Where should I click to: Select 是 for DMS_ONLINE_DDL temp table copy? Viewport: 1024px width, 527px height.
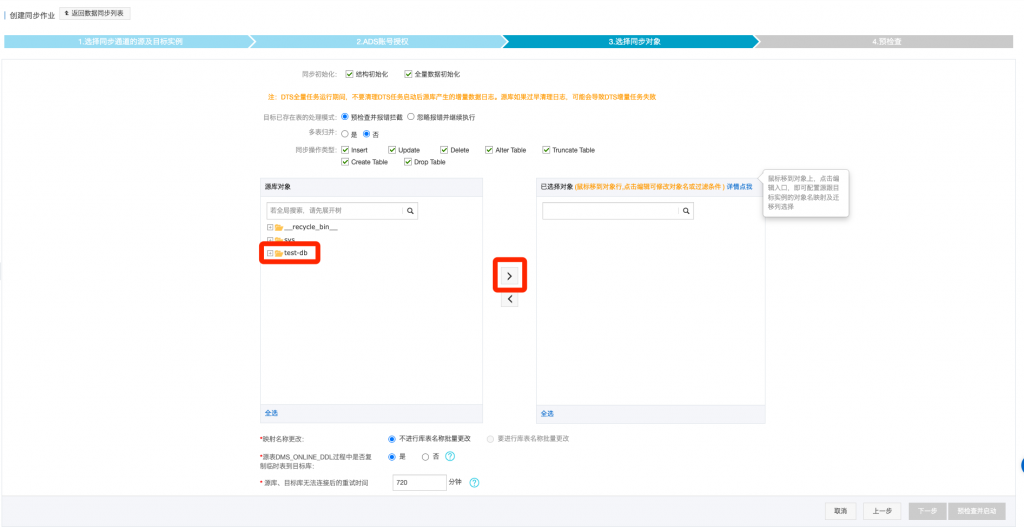(392, 456)
